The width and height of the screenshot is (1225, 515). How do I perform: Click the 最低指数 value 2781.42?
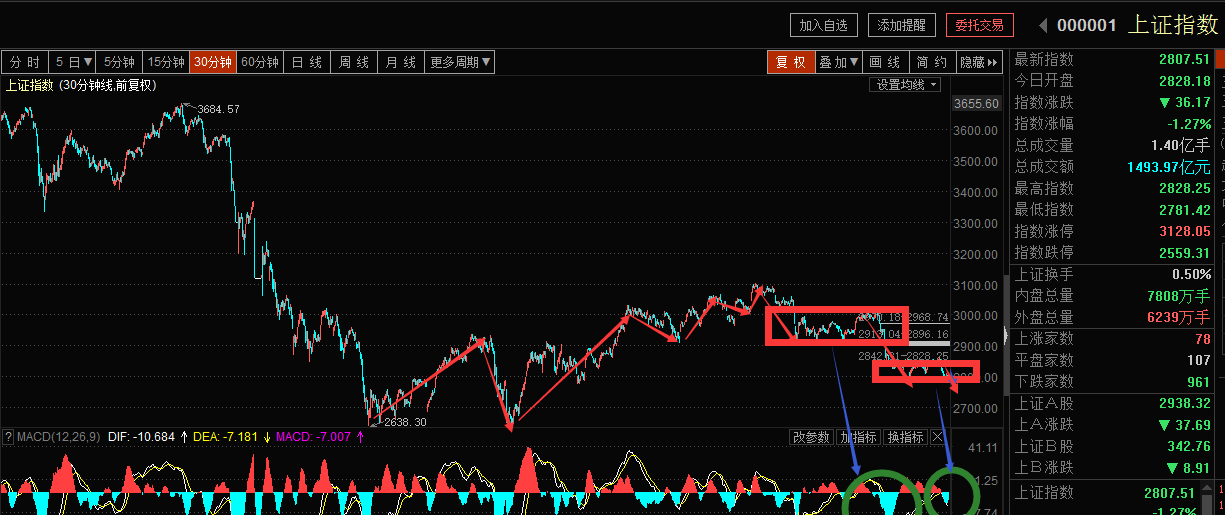(1185, 209)
